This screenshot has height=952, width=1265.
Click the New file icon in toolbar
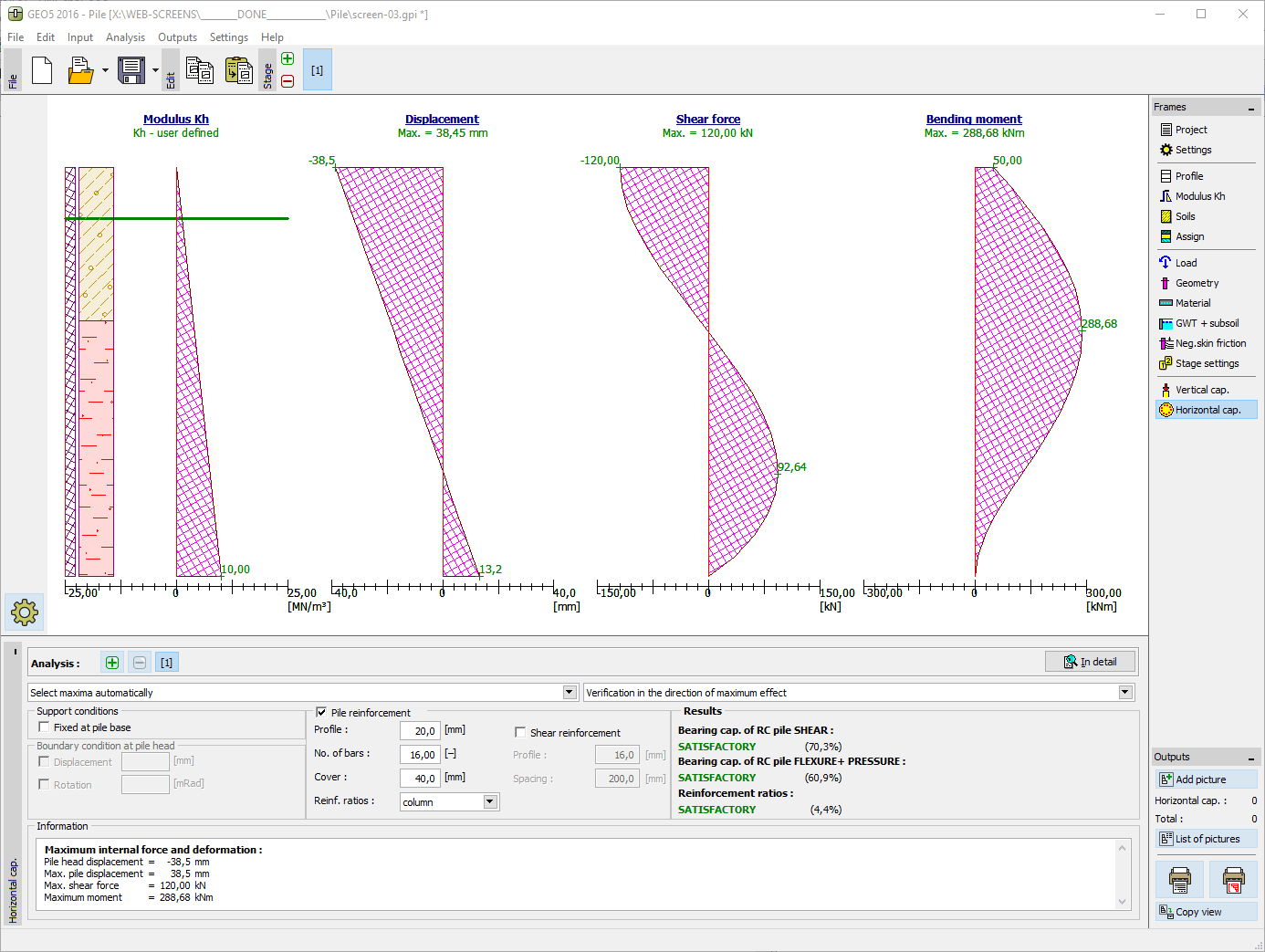pyautogui.click(x=42, y=70)
